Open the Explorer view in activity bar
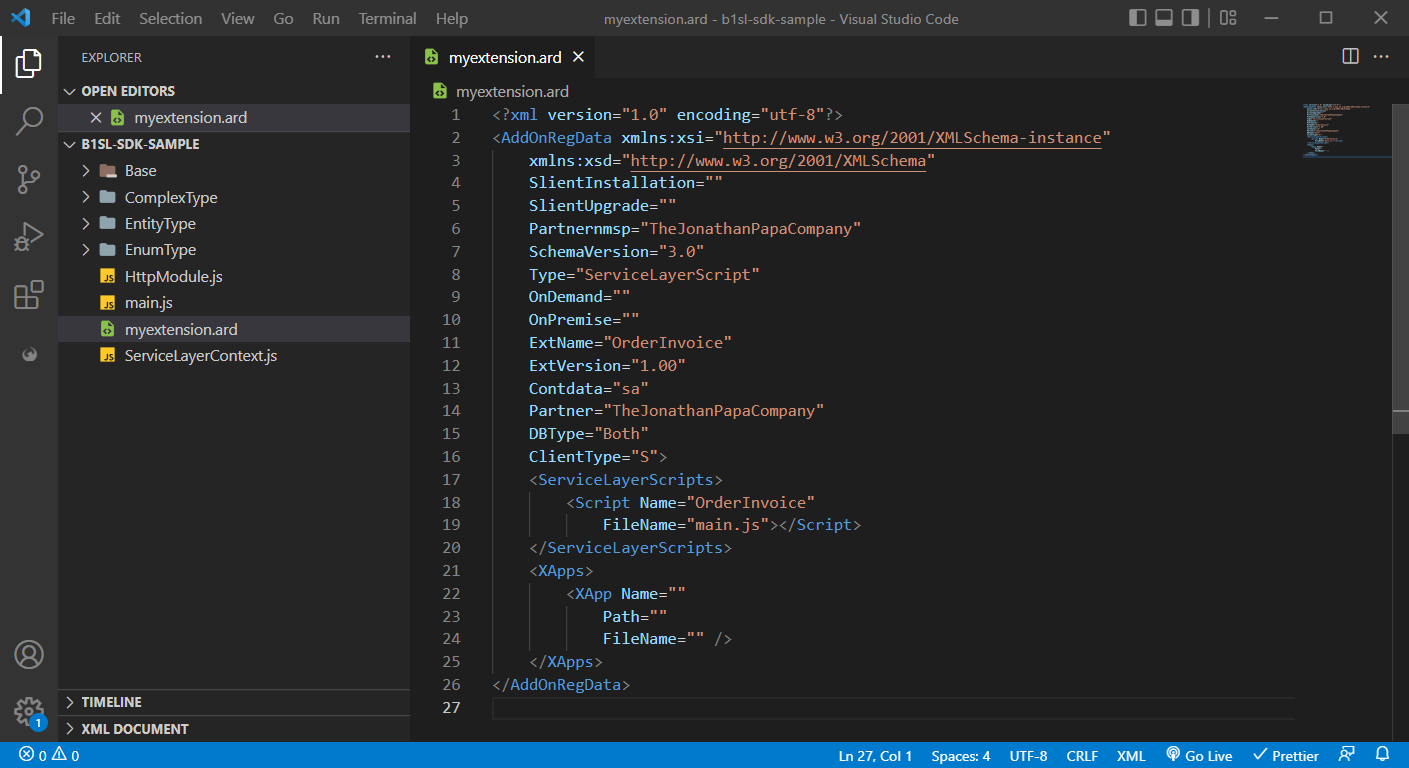Image resolution: width=1409 pixels, height=768 pixels. coord(28,64)
